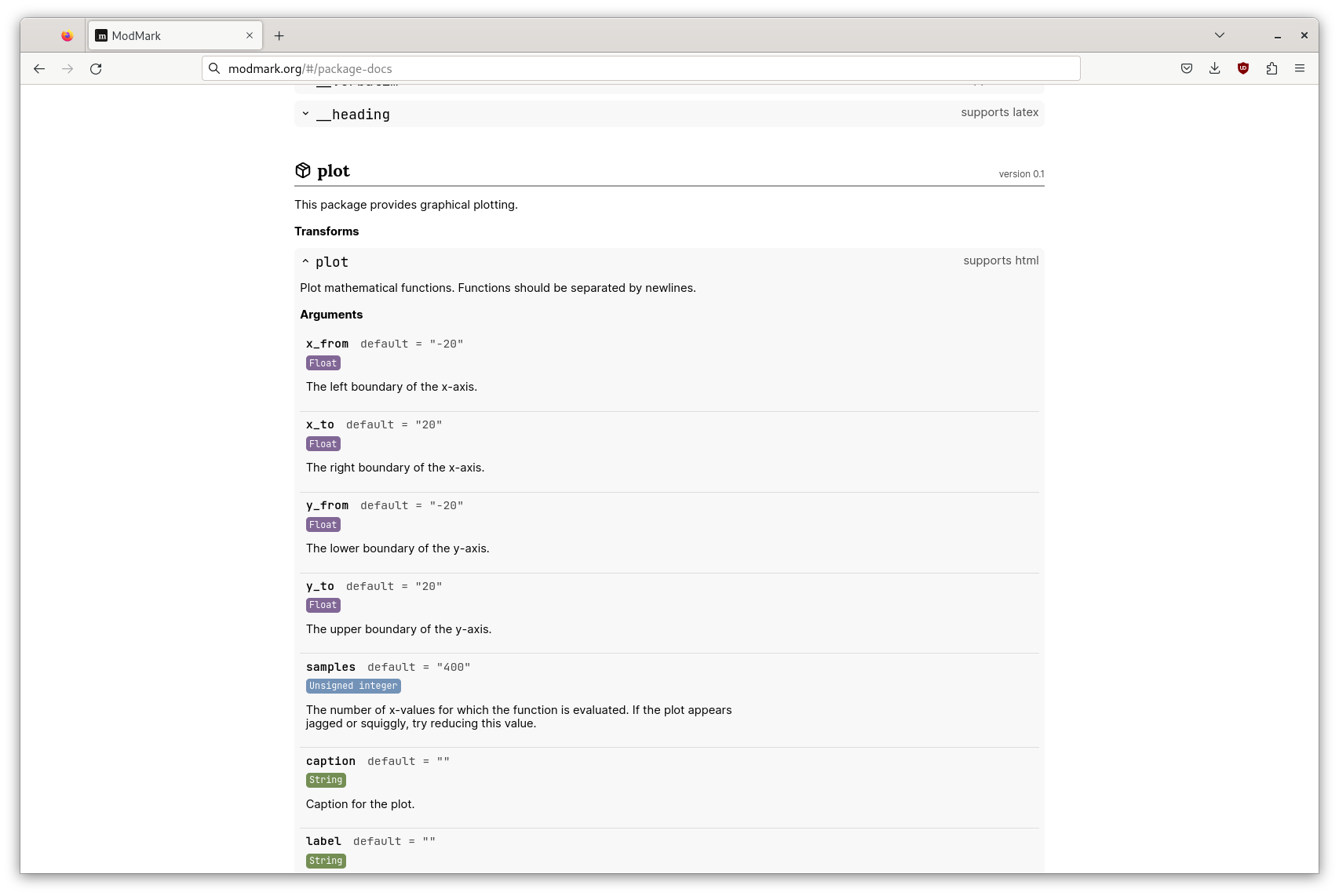The width and height of the screenshot is (1339, 896).
Task: Click the Float badge under y_from
Action: (323, 525)
